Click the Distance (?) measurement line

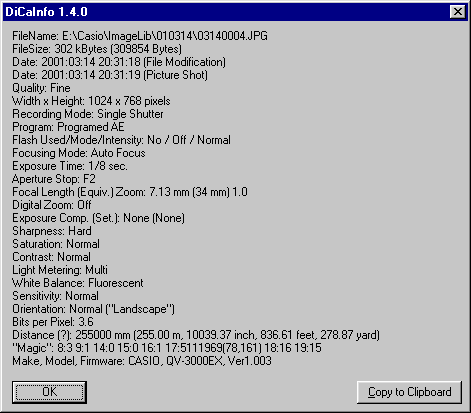[x=196, y=335]
